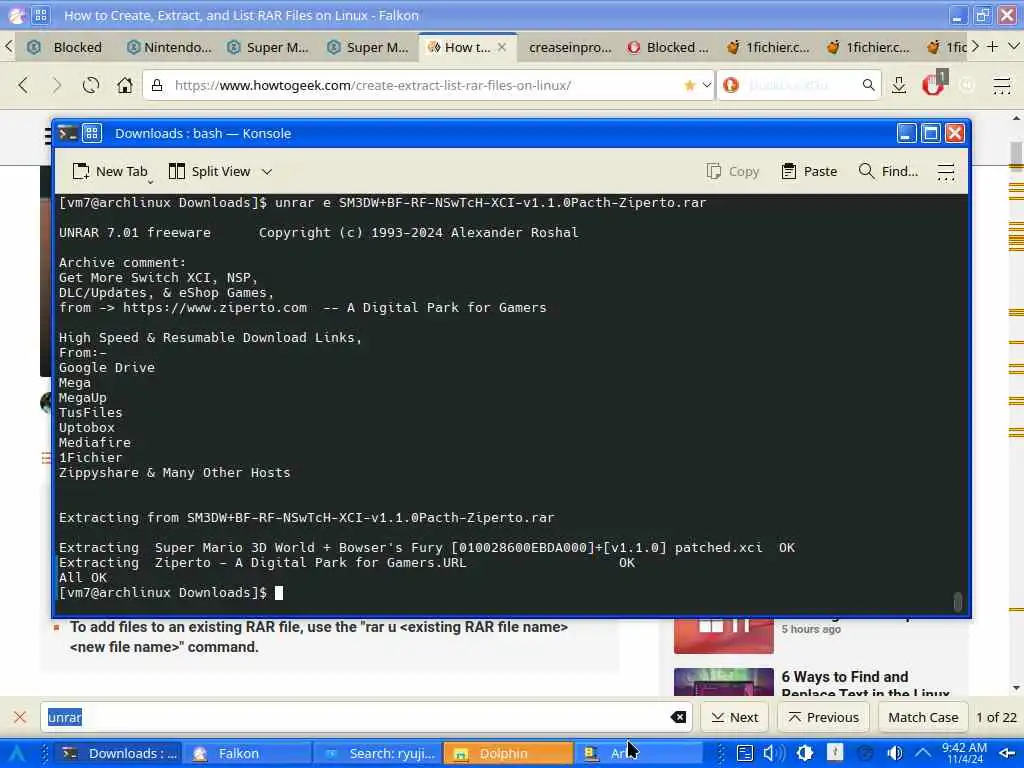Click the Konsole titlebar grid icon
Image resolution: width=1024 pixels, height=768 pixels.
(91, 133)
